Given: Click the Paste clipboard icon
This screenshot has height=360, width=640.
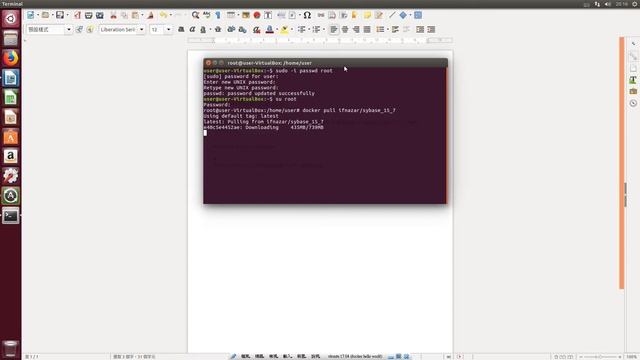Looking at the screenshot, I should (x=135, y=15).
